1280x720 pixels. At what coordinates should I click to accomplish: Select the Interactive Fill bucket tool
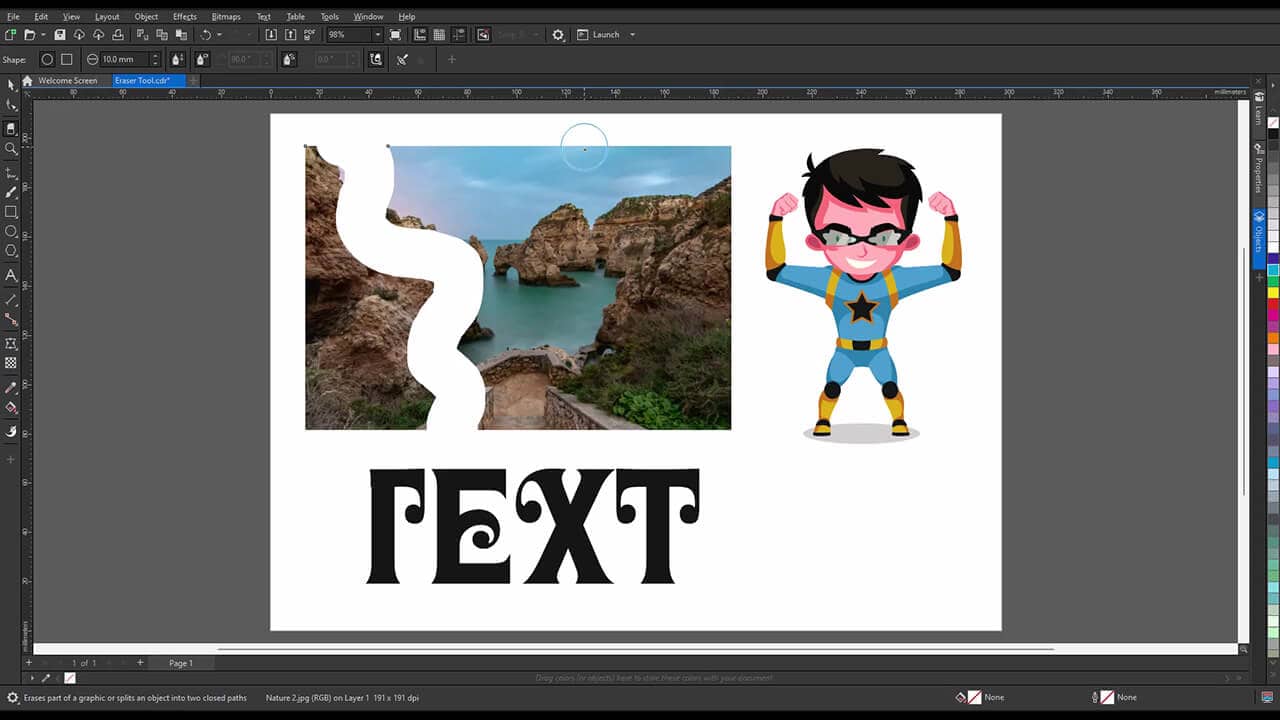click(11, 407)
